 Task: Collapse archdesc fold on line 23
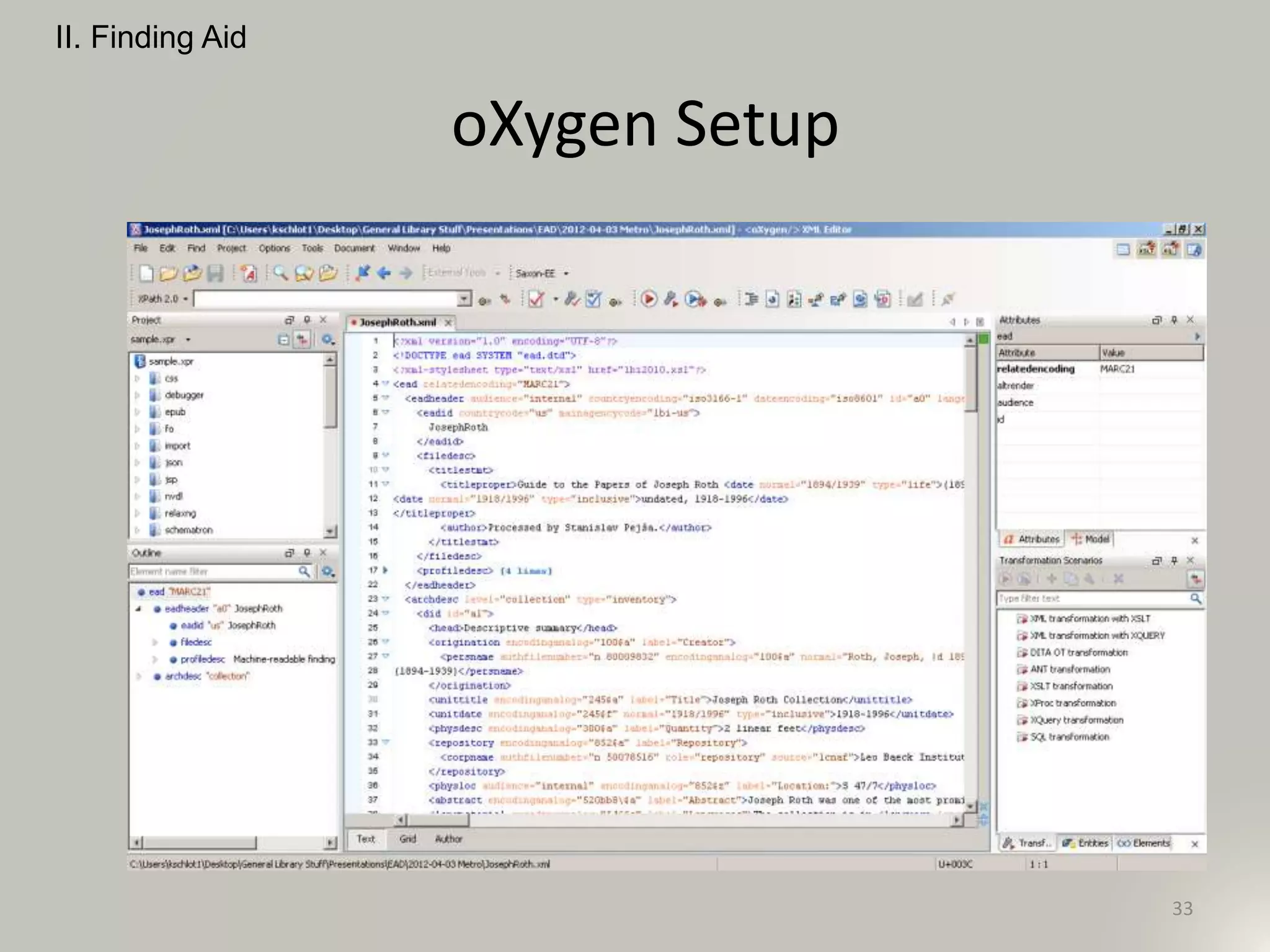385,599
